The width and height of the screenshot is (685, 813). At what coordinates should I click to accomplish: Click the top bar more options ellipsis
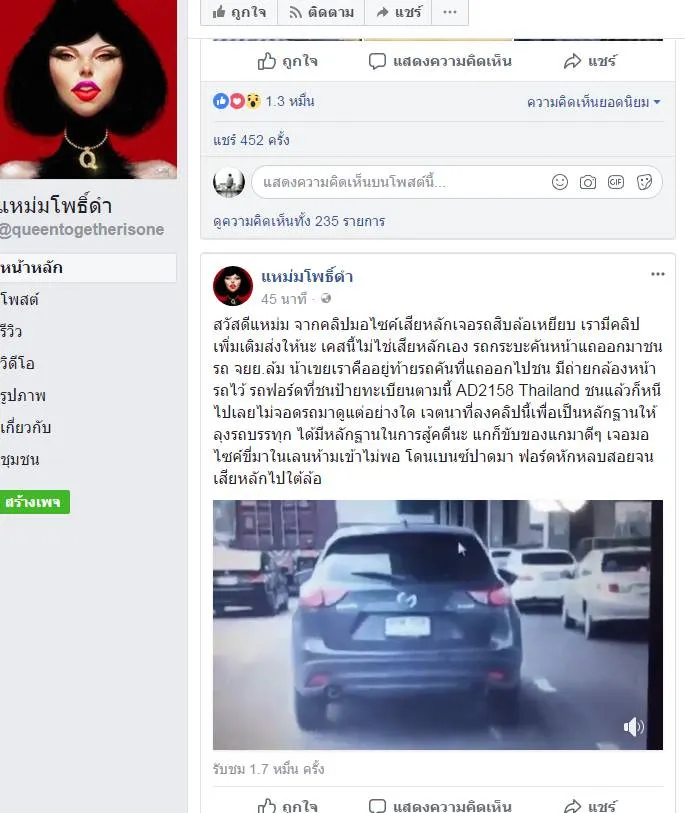pos(450,12)
